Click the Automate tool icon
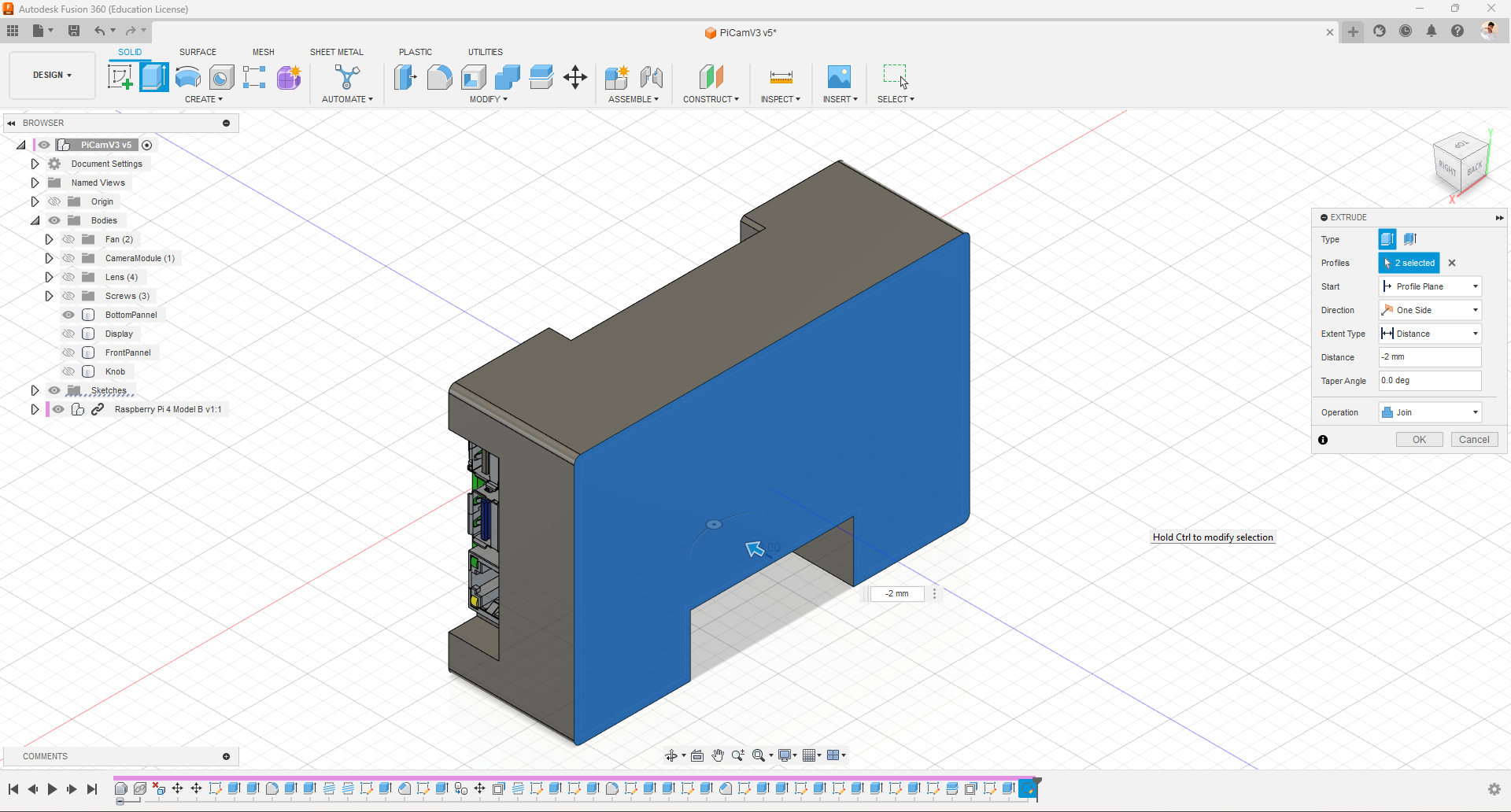1511x812 pixels. coord(347,77)
